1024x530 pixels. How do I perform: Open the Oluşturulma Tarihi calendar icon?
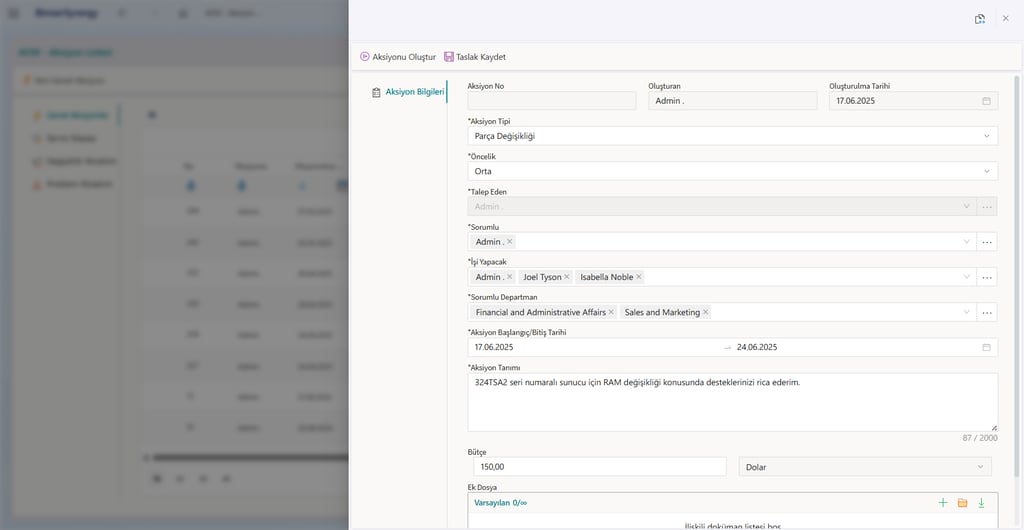[986, 101]
